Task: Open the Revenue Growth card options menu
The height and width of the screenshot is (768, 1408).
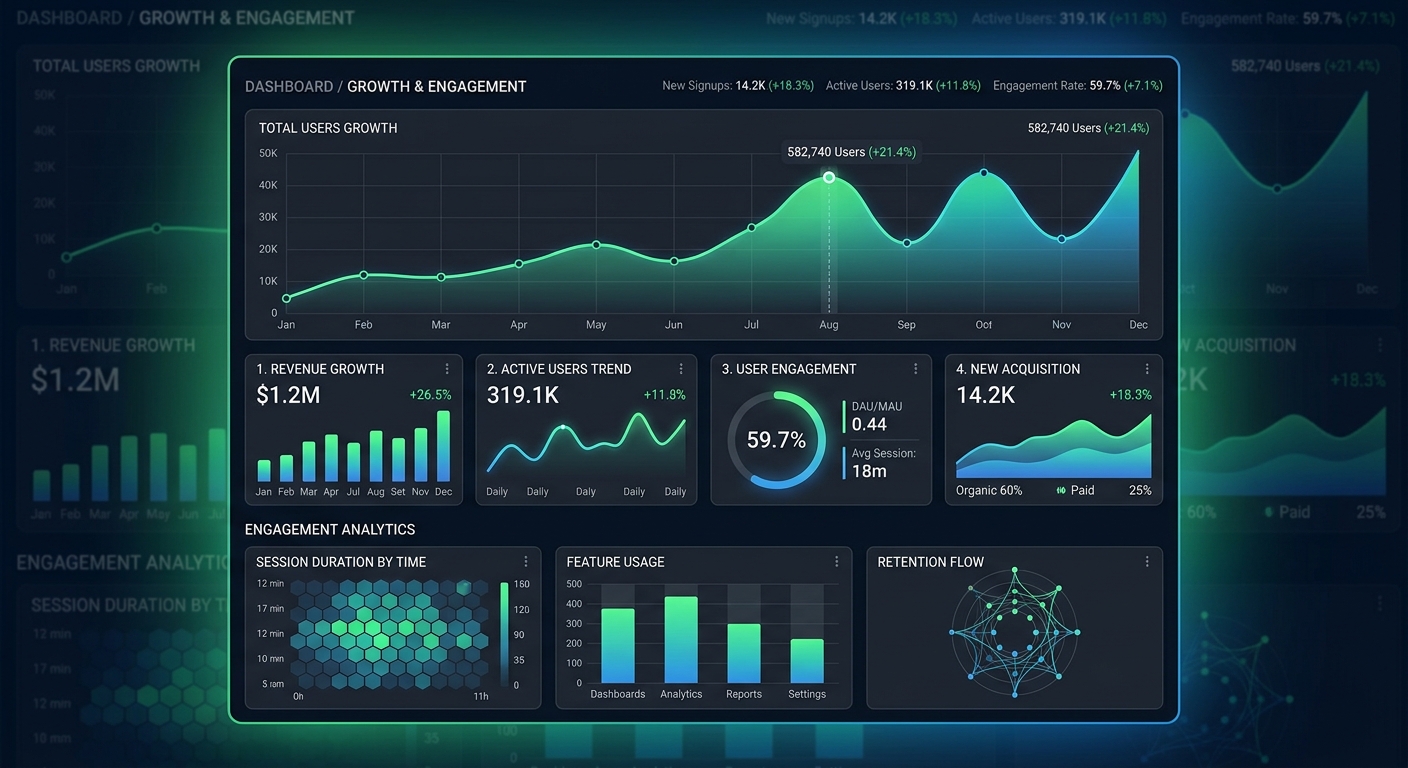Action: point(446,369)
